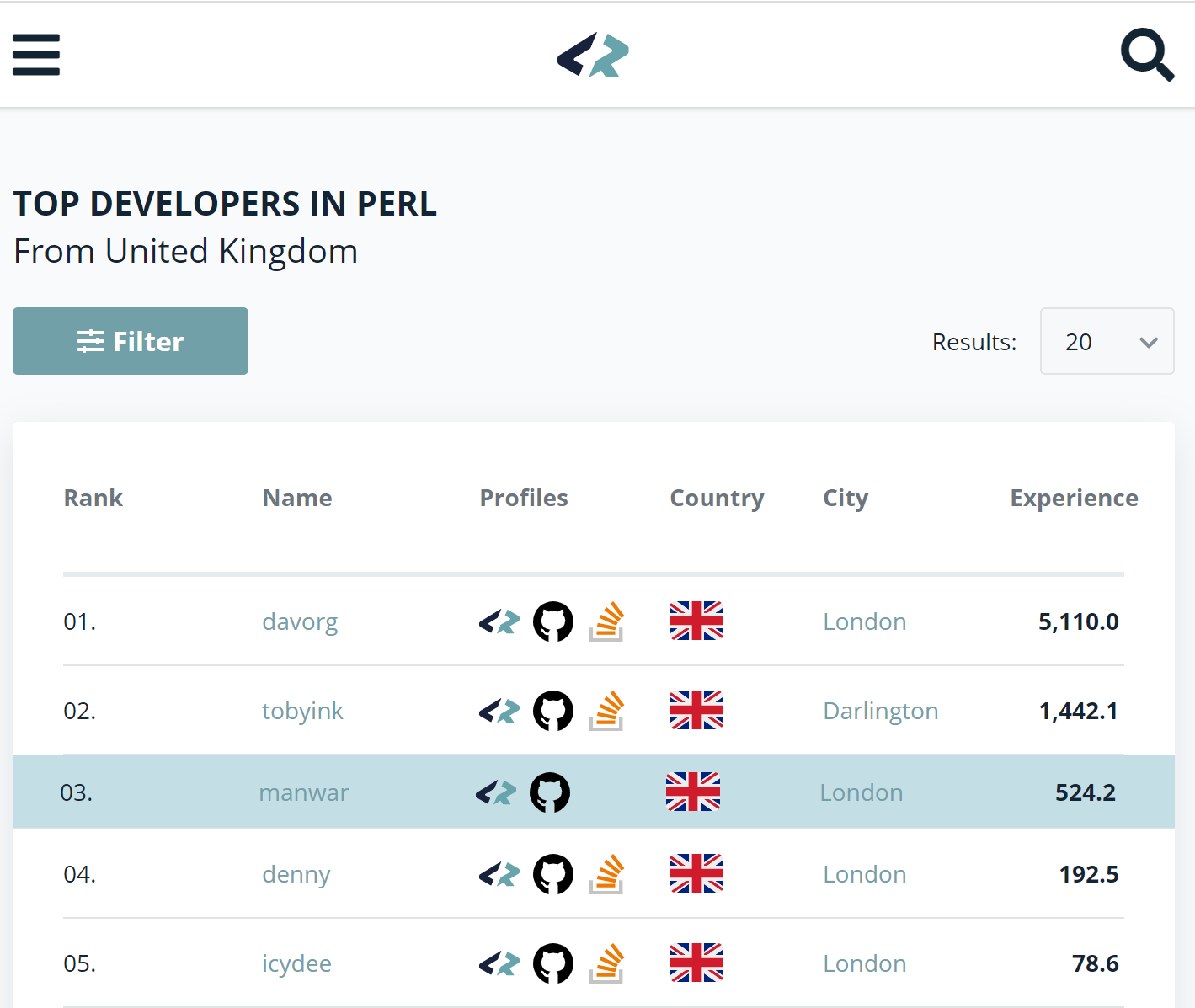Open tobyink's CodersRank profile icon

pyautogui.click(x=499, y=712)
